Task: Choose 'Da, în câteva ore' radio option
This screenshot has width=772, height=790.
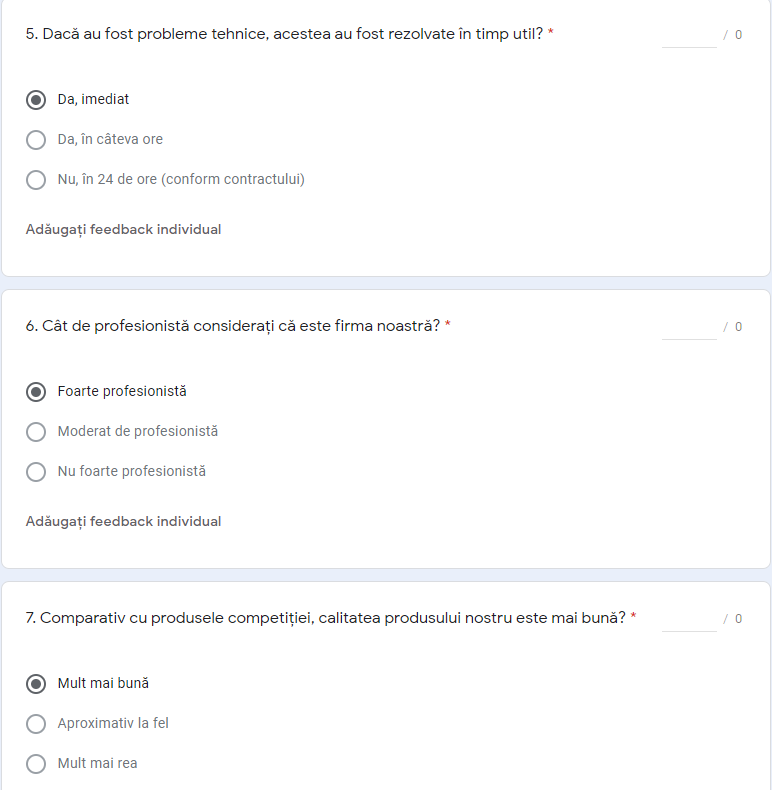Action: [x=36, y=140]
